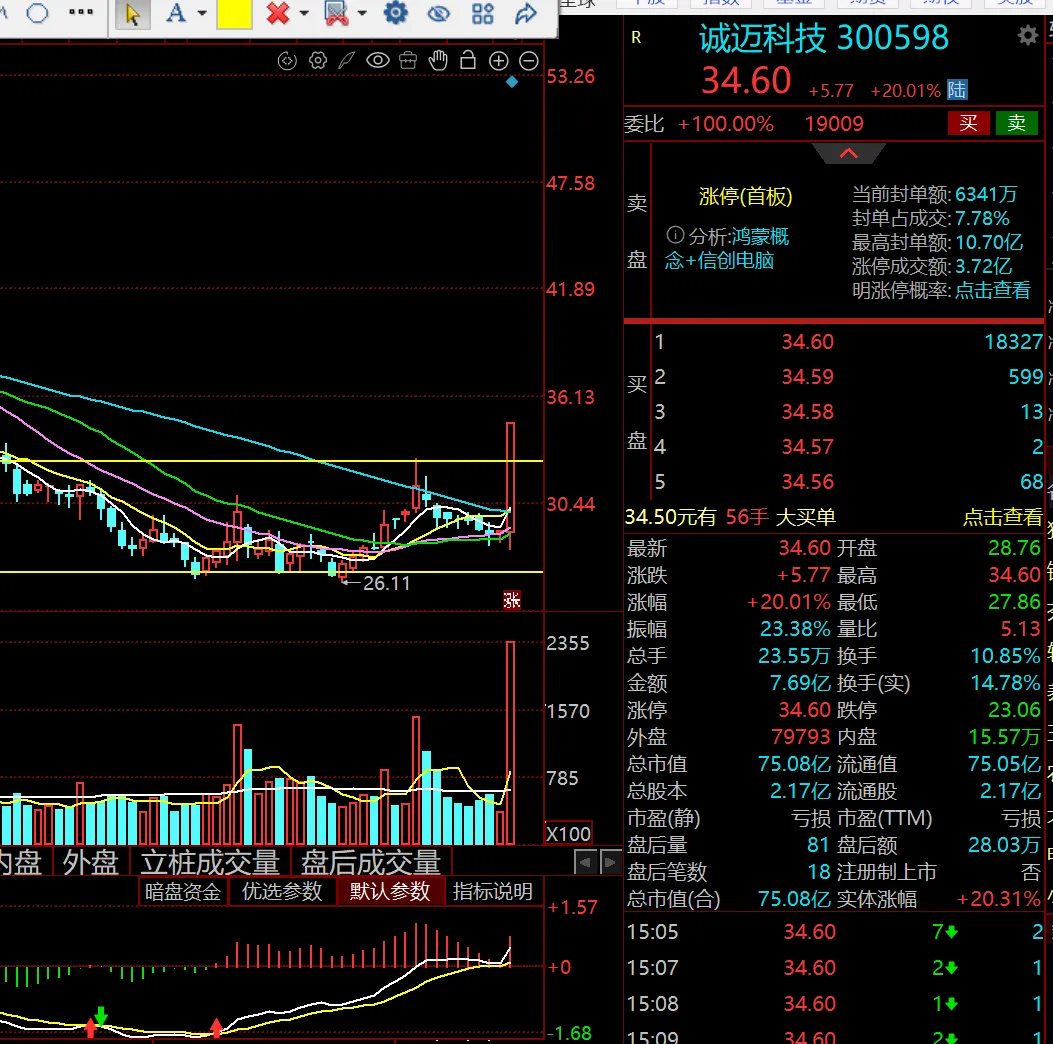
Task: Click the green down arrow in MACD panel
Action: tap(101, 1014)
